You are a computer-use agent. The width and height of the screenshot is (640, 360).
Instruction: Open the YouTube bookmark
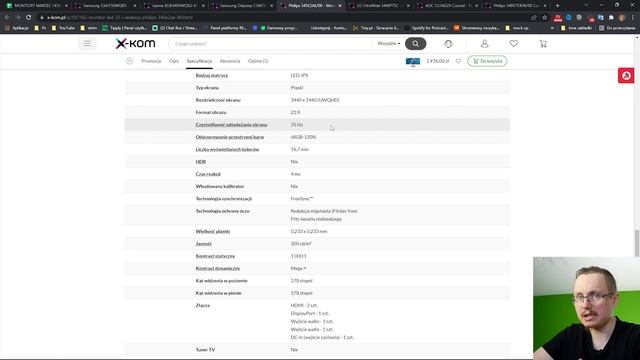(x=63, y=28)
